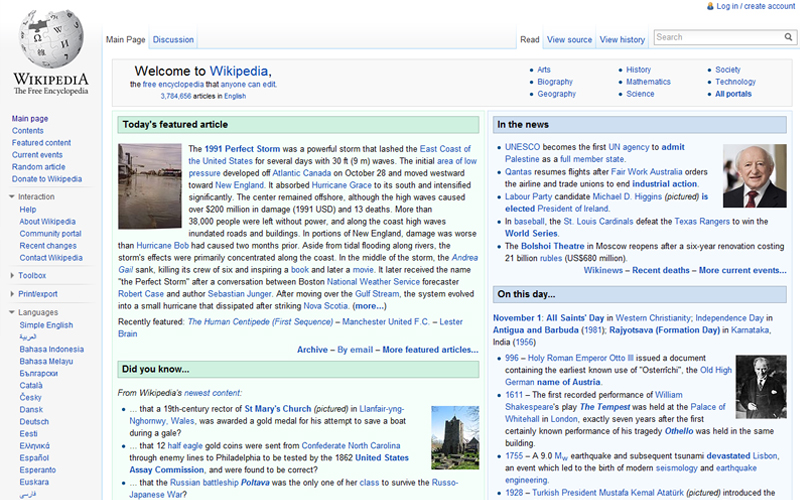Open the Geography portal
The width and height of the screenshot is (800, 500).
[x=557, y=94]
